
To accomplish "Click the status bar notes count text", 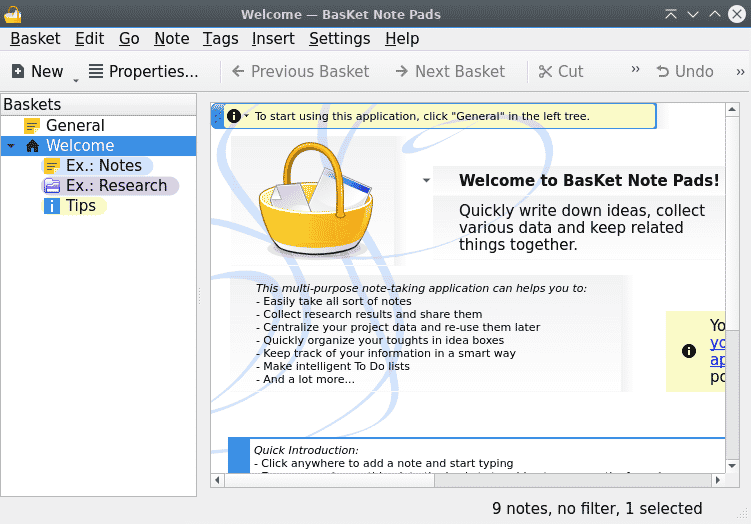I will pyautogui.click(x=597, y=508).
